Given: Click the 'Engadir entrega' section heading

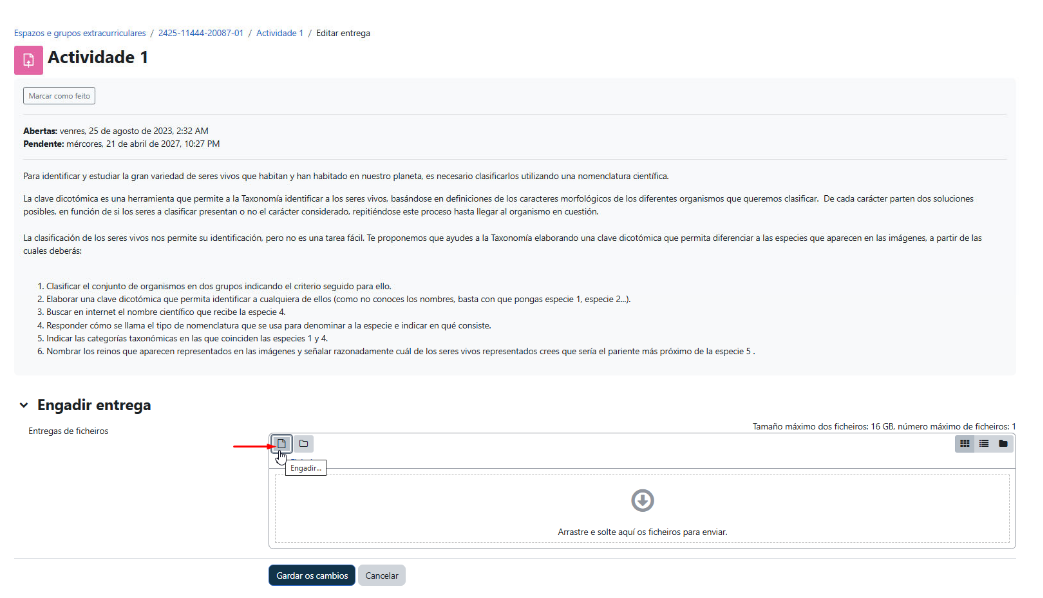Looking at the screenshot, I should (x=94, y=406).
